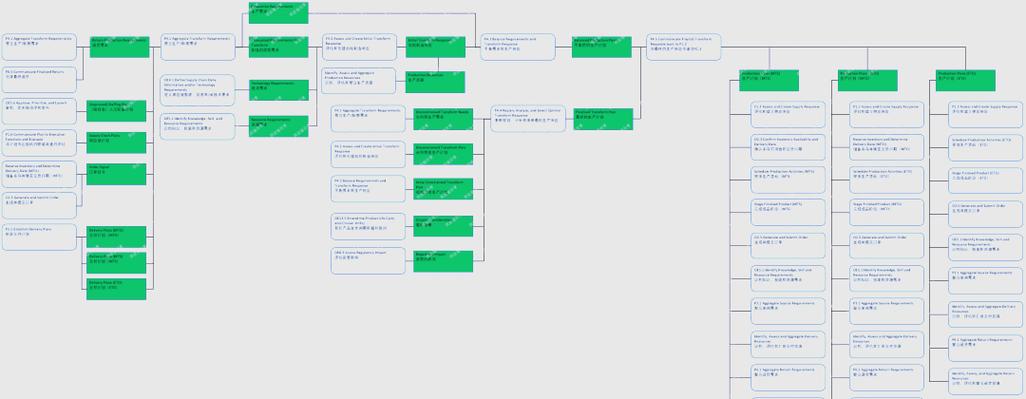
Task: Select the green Production Plans (ETO) node
Action: tap(966, 80)
